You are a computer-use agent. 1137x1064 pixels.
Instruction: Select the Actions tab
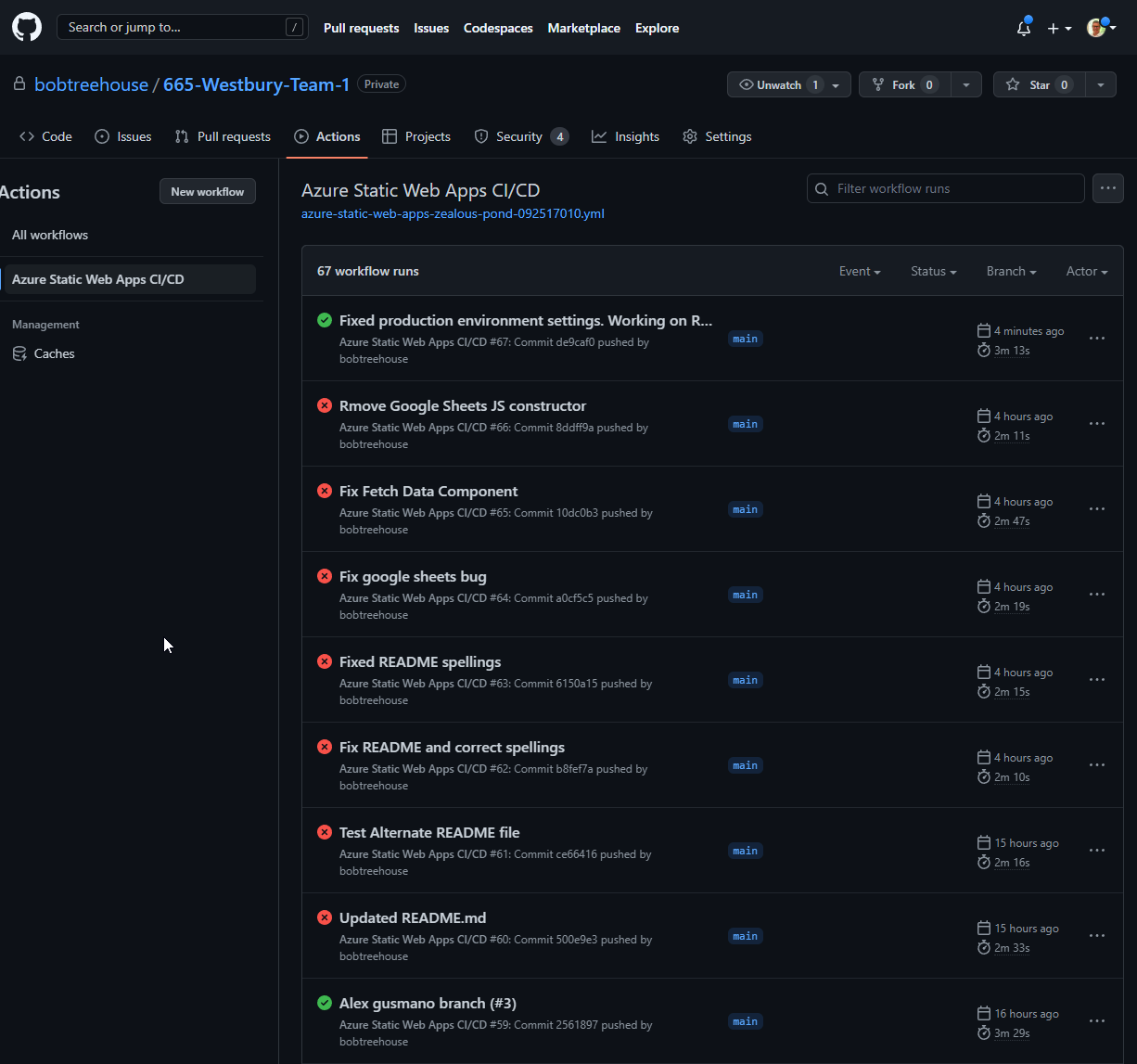327,136
